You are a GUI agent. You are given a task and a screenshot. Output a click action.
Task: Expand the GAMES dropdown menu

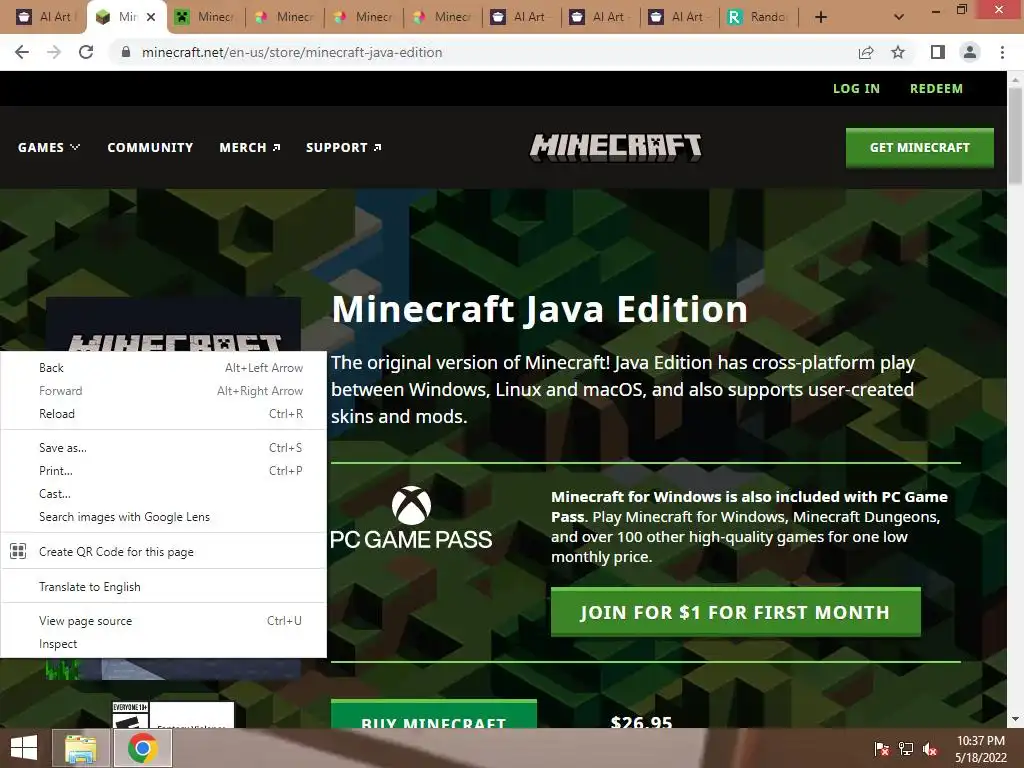49,148
